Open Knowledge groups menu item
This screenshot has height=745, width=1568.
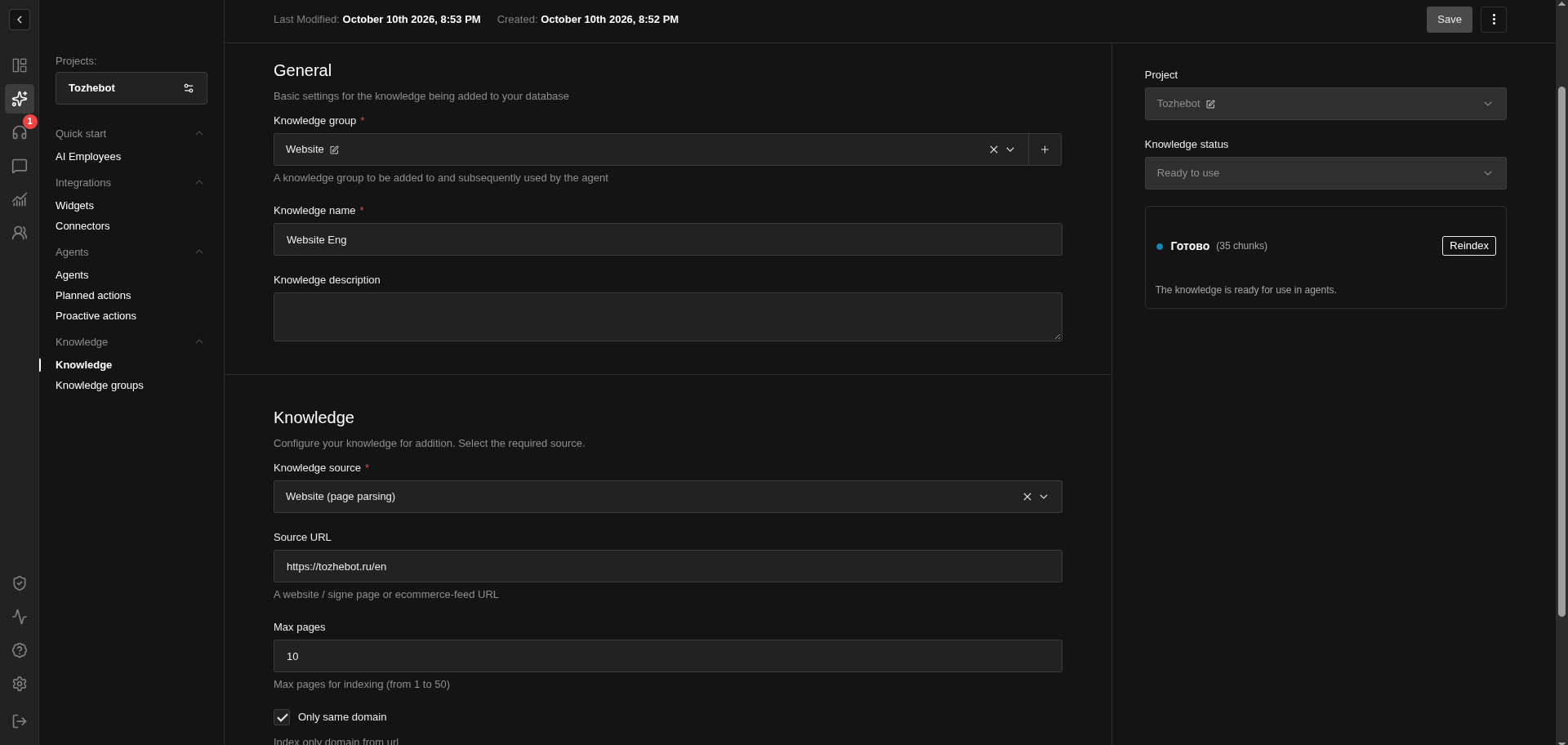(x=100, y=386)
